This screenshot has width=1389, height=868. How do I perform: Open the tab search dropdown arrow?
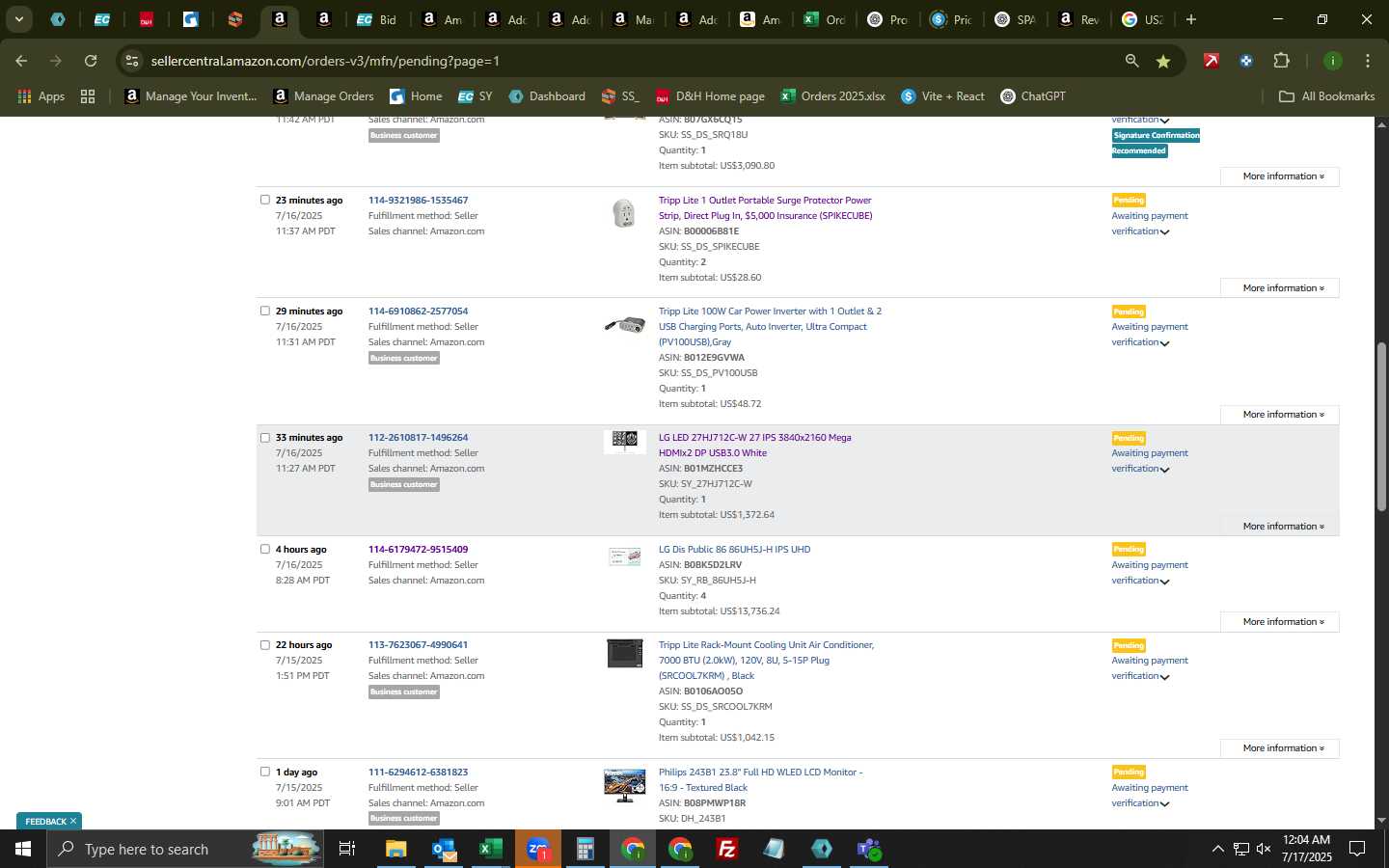(x=18, y=19)
